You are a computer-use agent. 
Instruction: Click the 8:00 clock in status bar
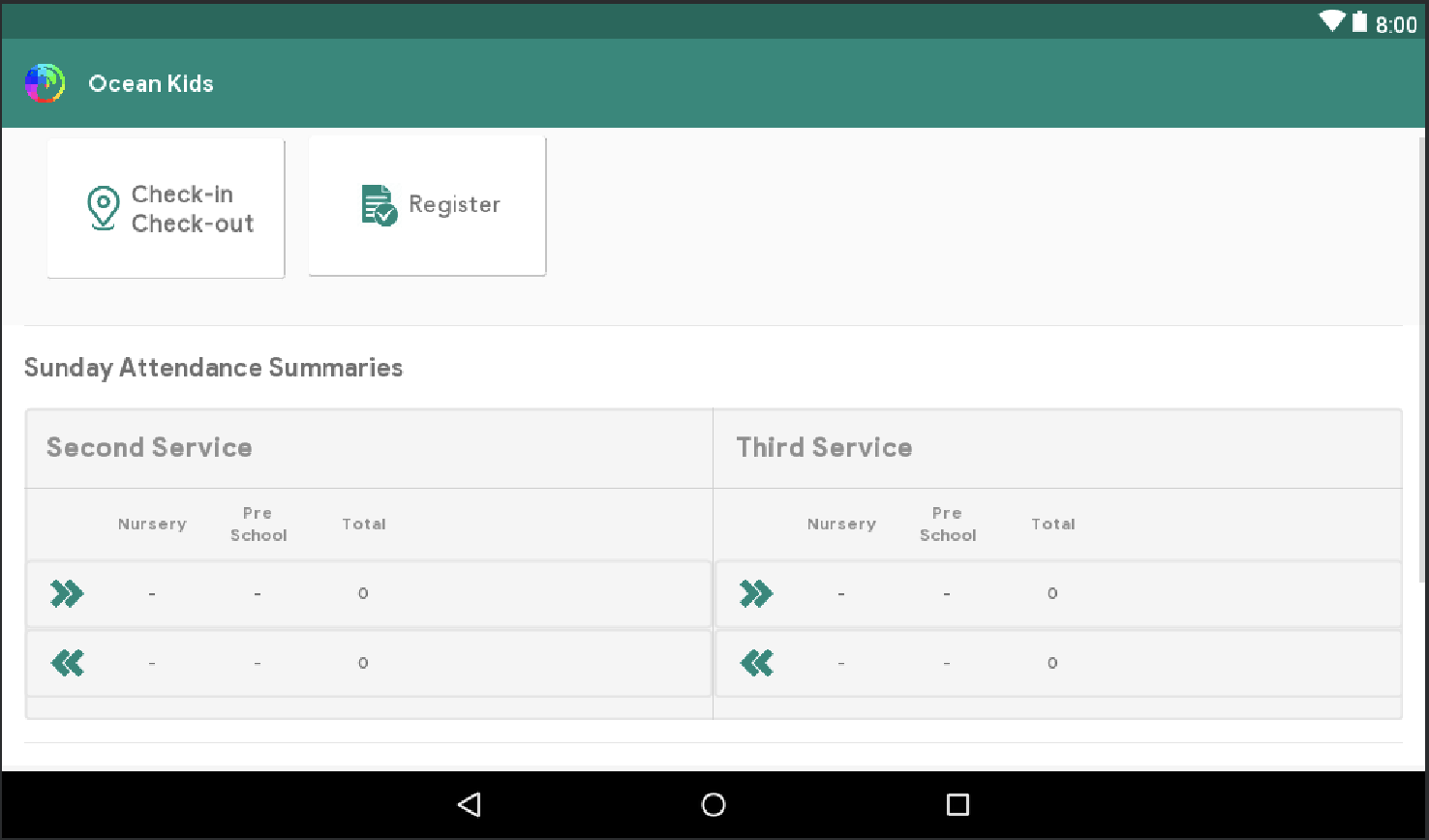1396,24
